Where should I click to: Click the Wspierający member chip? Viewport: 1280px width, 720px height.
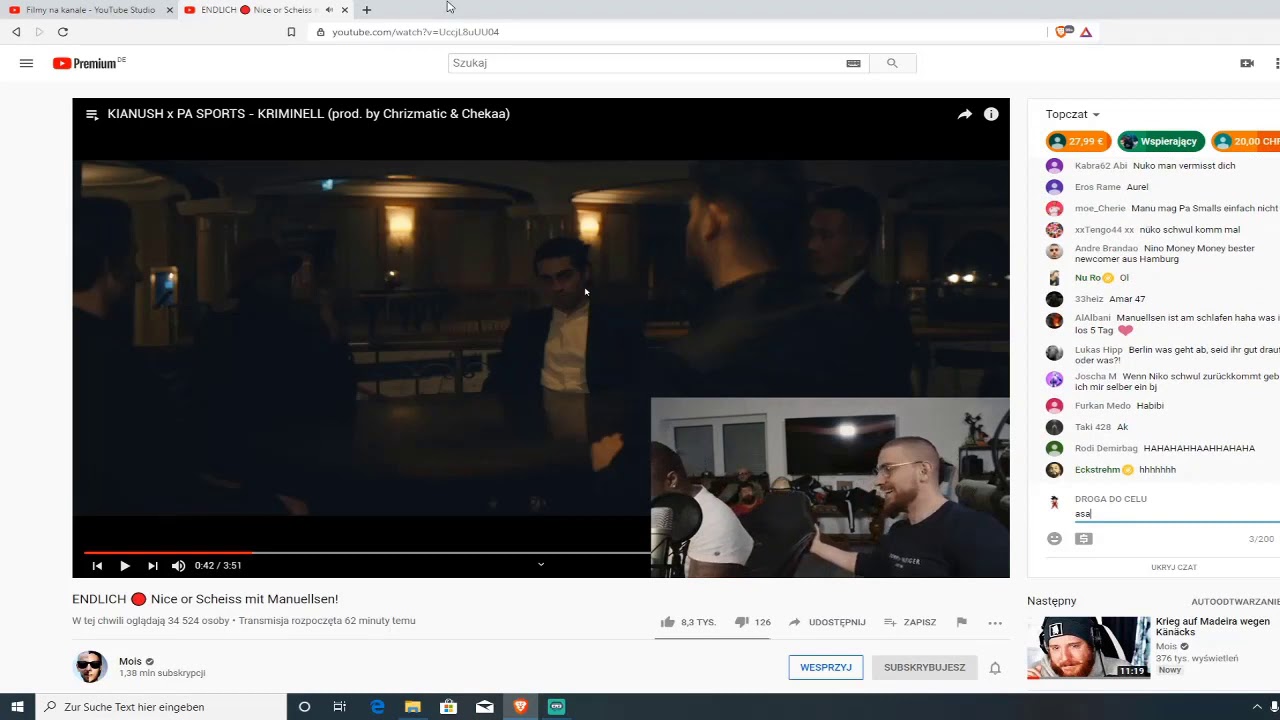tap(1161, 142)
